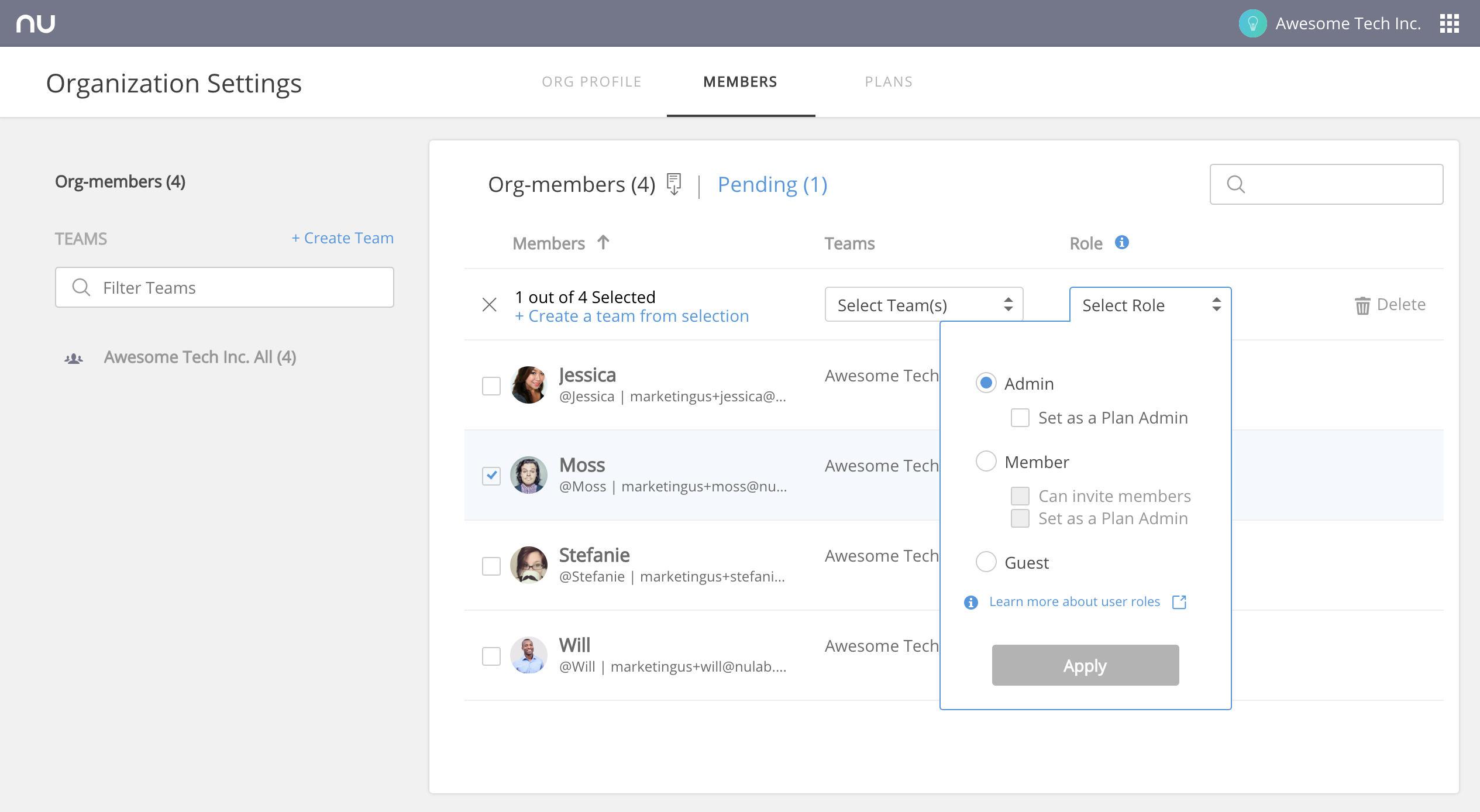
Task: Click Create a team from selection
Action: [632, 316]
